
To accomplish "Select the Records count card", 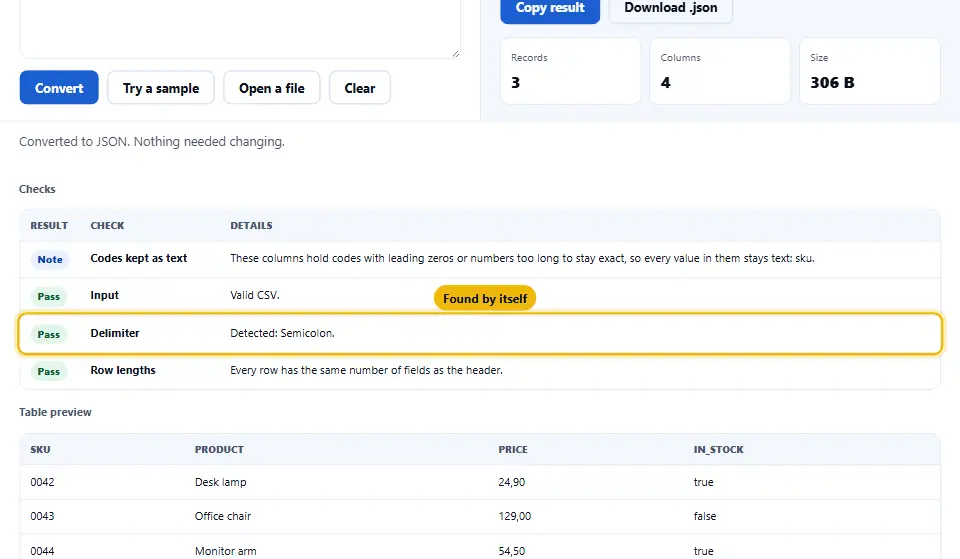I will pos(571,71).
